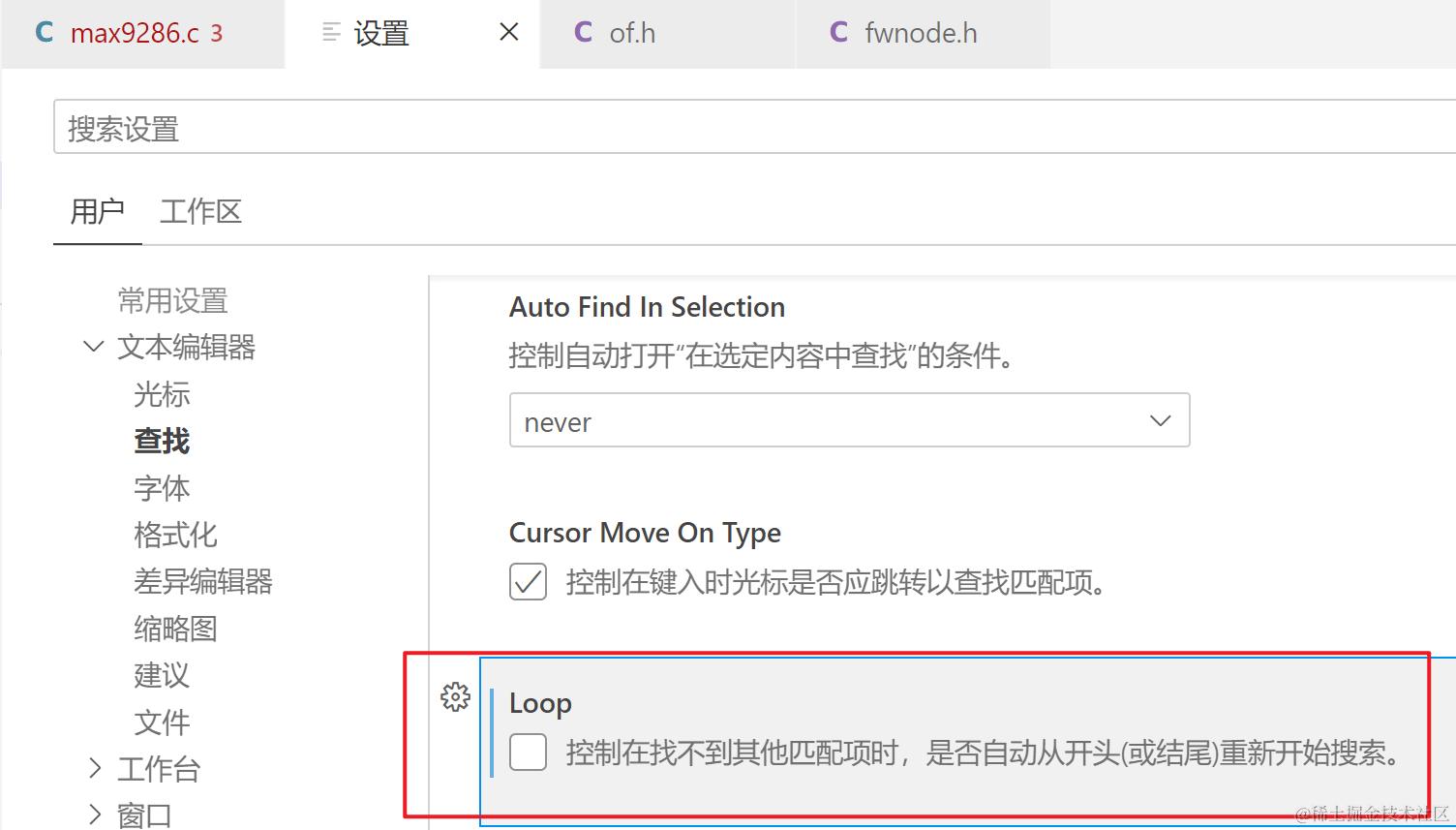Select 格式化 in the settings tree
The height and width of the screenshot is (830, 1456).
point(175,535)
